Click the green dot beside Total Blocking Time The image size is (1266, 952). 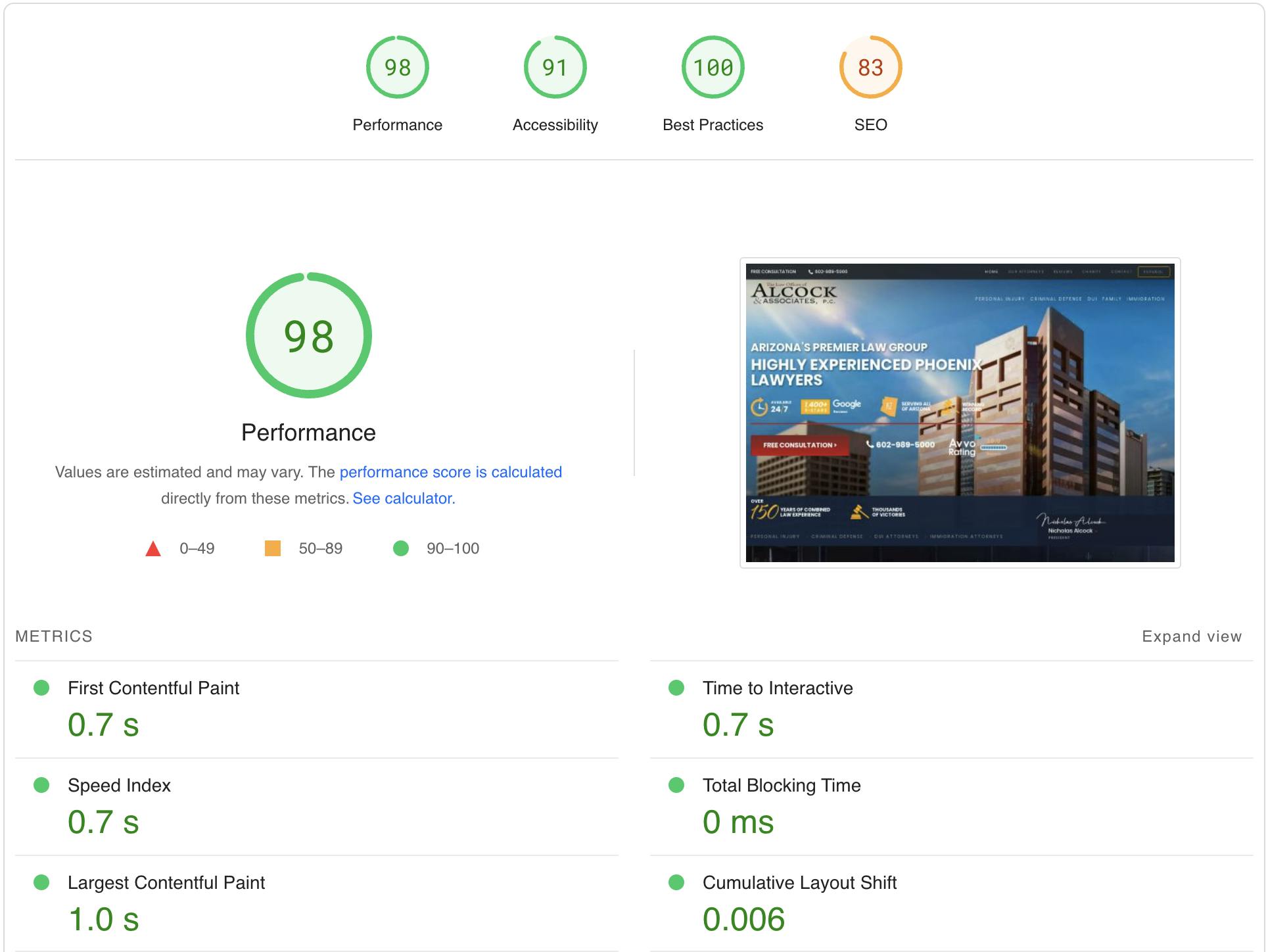[676, 785]
